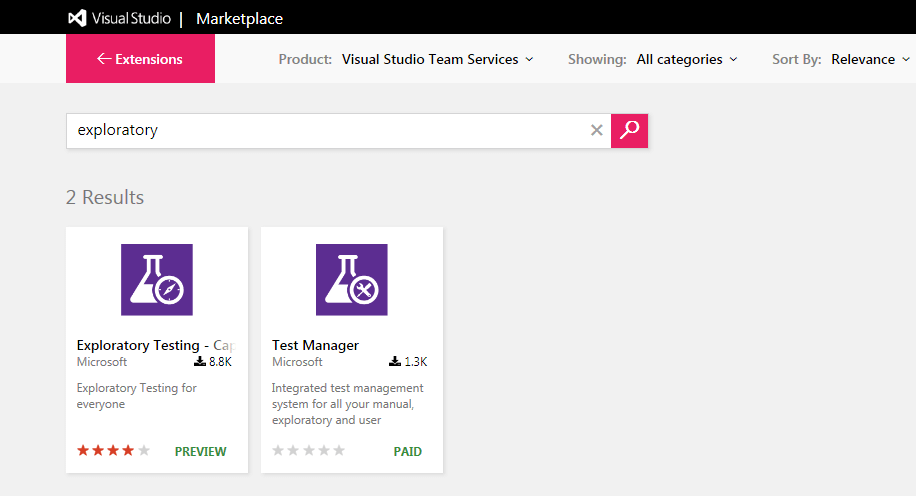916x496 pixels.
Task: Click Test Manager empty star rating
Action: coord(308,450)
